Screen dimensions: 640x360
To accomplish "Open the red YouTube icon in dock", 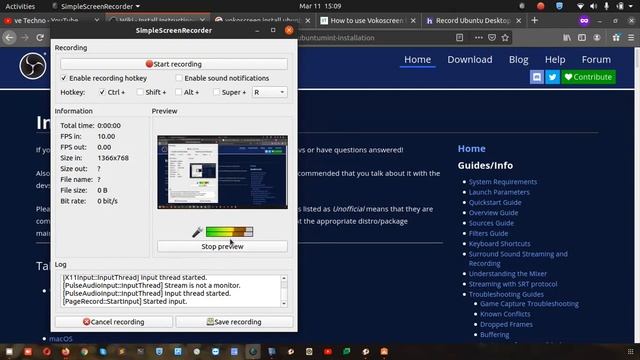I will [x=328, y=351].
